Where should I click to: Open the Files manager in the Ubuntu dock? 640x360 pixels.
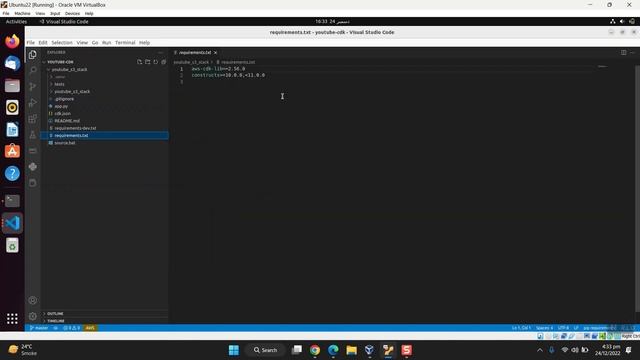[x=12, y=85]
